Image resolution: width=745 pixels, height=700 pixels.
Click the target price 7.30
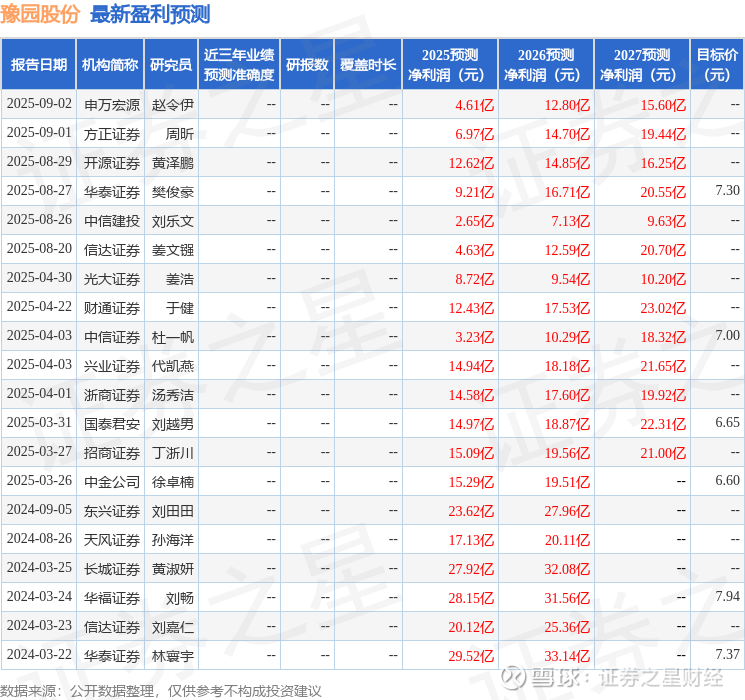pyautogui.click(x=727, y=191)
